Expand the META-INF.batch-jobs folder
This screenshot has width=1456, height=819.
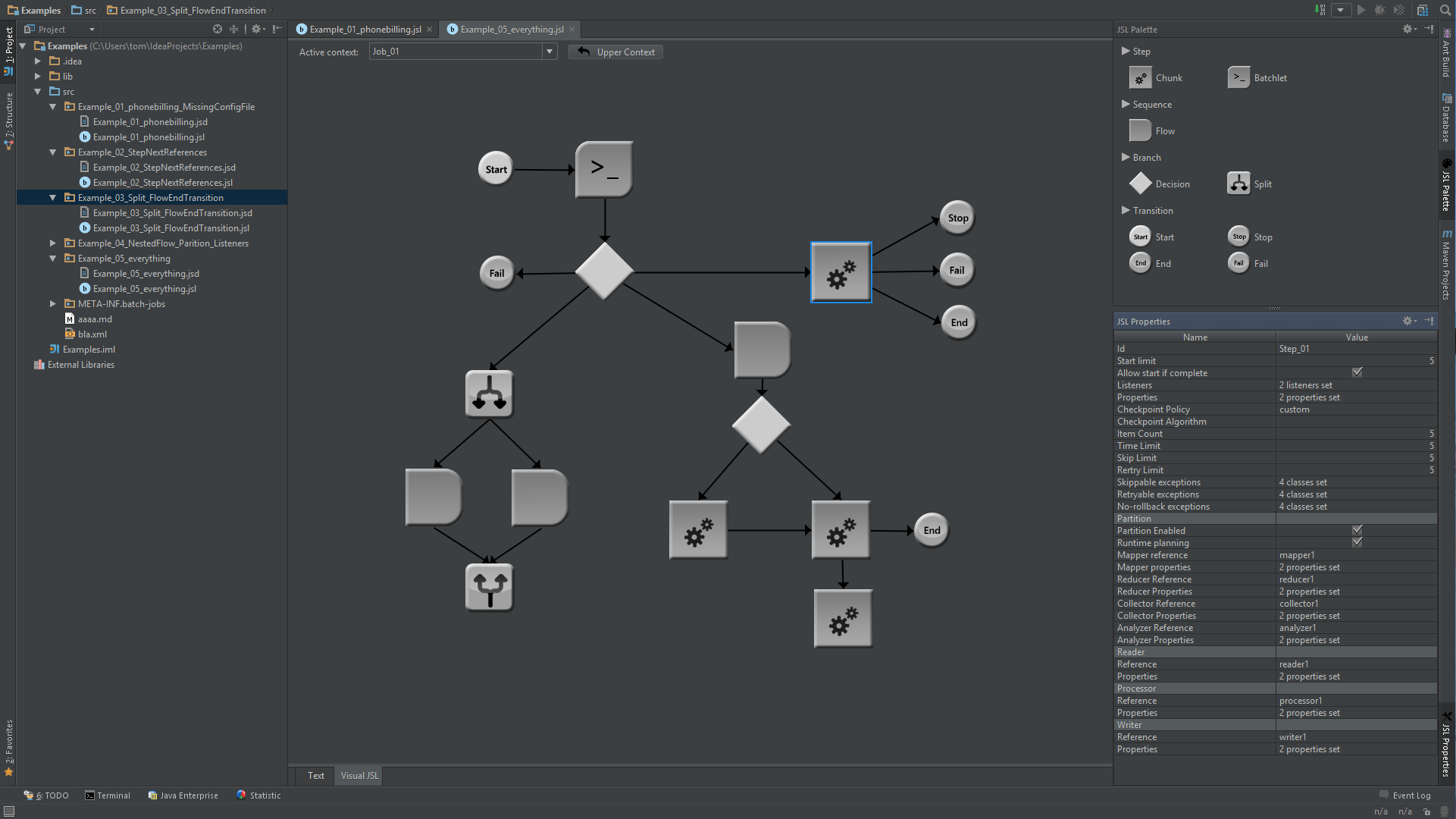(52, 304)
